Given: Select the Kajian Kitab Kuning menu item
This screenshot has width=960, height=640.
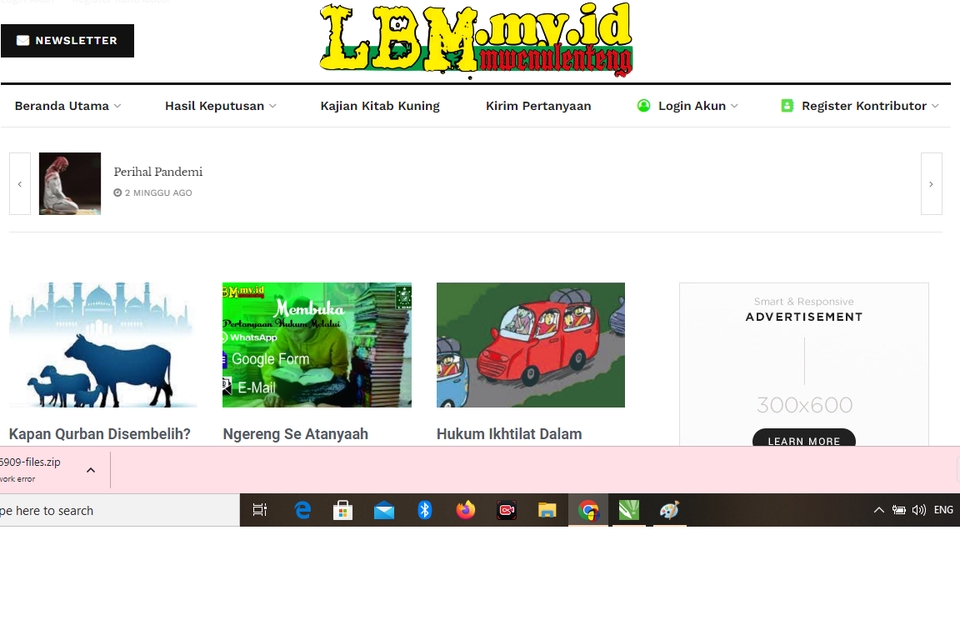Looking at the screenshot, I should click(x=380, y=105).
